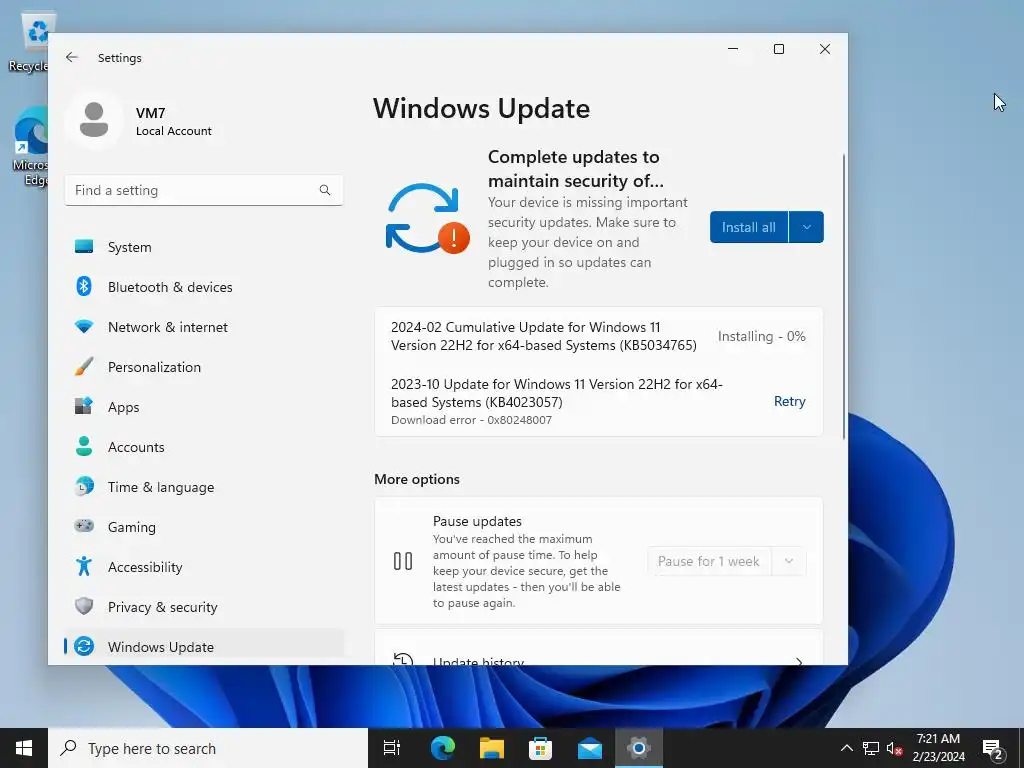This screenshot has height=768, width=1024.
Task: Click the Time & language clock icon
Action: (x=84, y=487)
